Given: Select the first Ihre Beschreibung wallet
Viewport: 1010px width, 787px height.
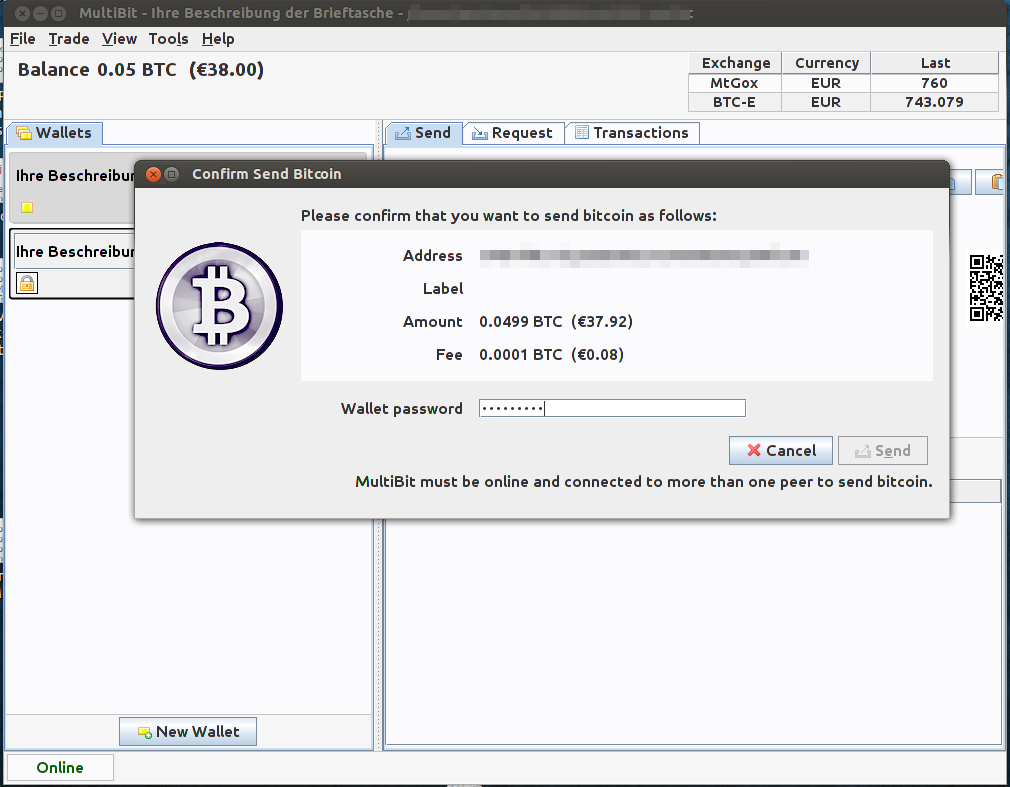Looking at the screenshot, I should tap(72, 188).
